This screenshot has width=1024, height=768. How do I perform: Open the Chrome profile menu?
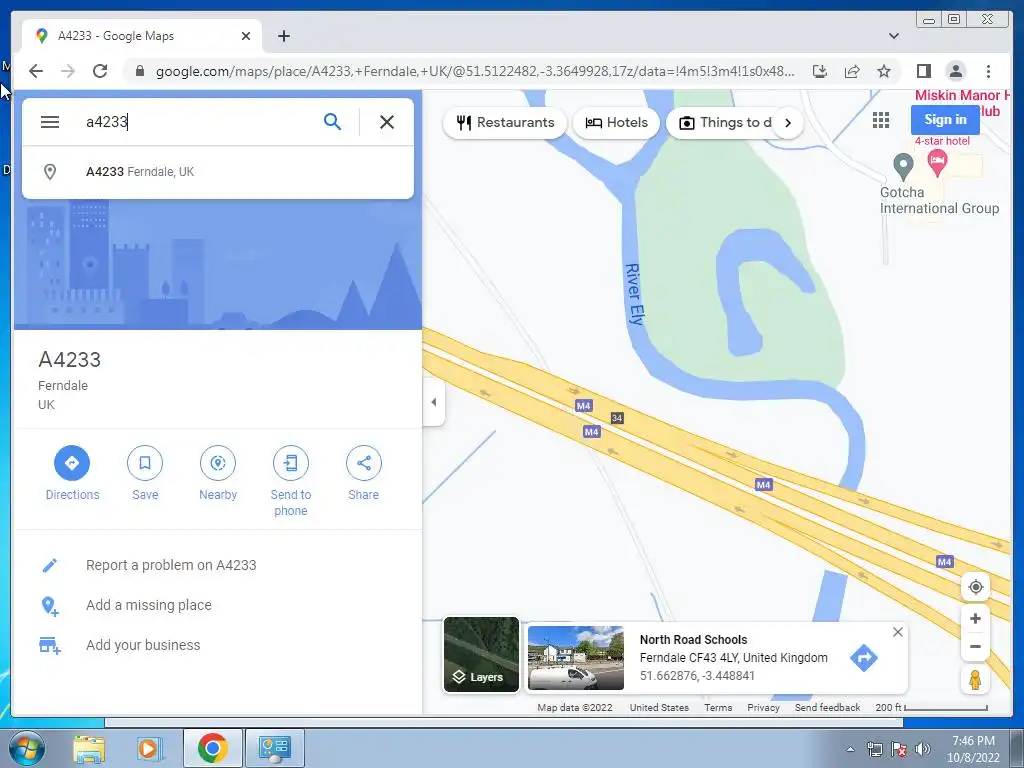click(955, 71)
